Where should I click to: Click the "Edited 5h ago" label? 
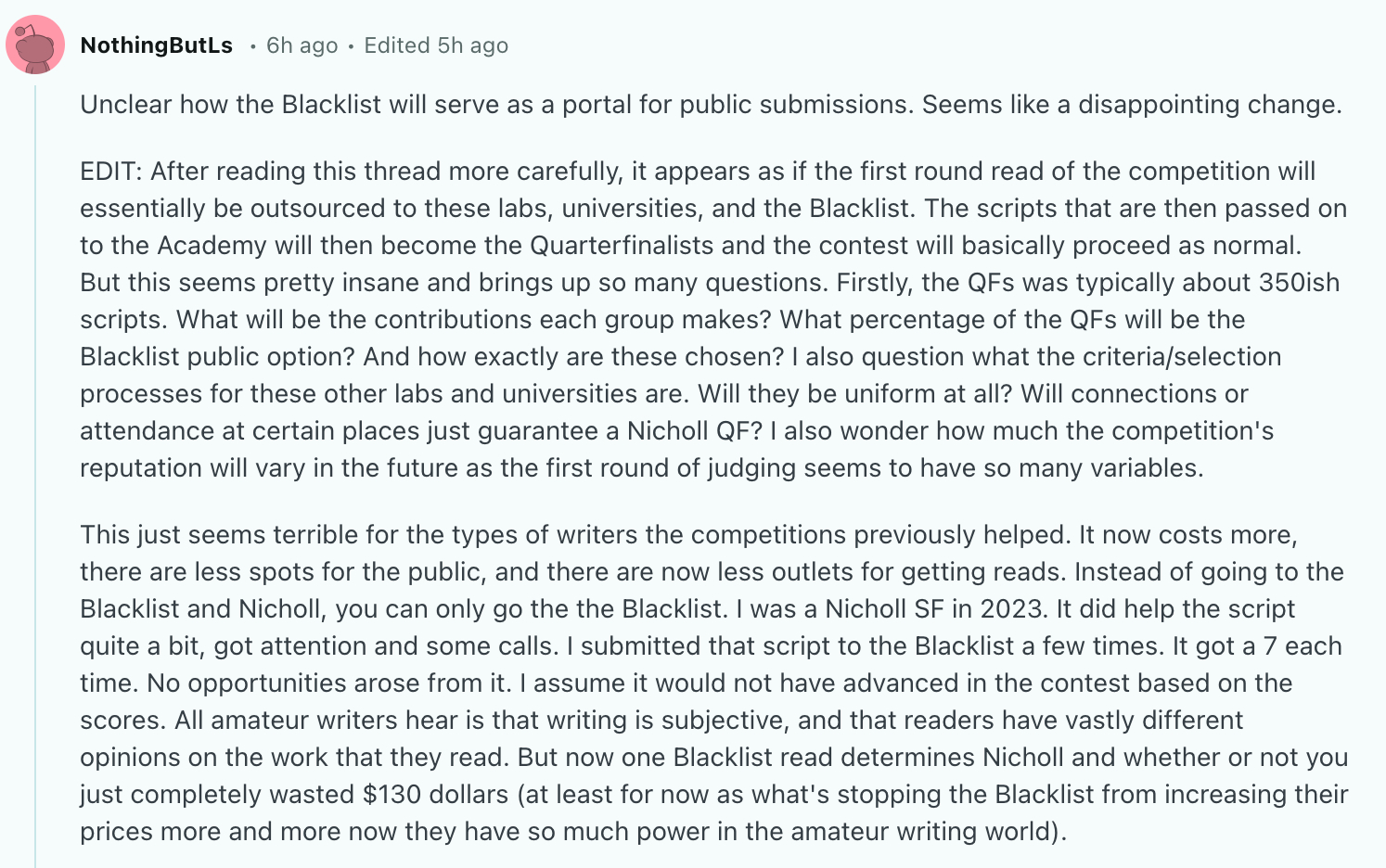[435, 45]
